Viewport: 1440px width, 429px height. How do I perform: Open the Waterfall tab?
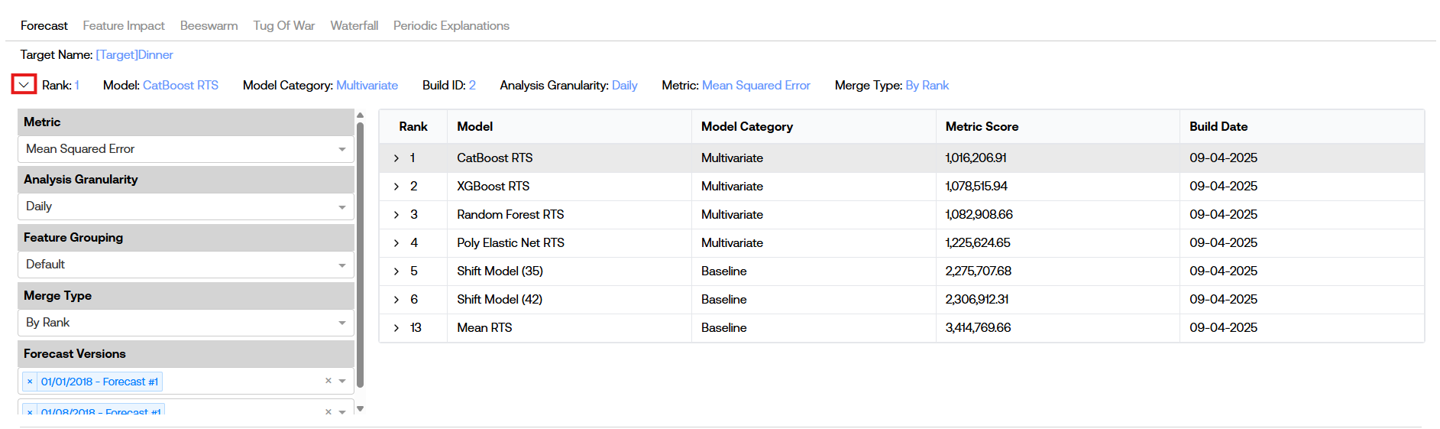tap(354, 26)
